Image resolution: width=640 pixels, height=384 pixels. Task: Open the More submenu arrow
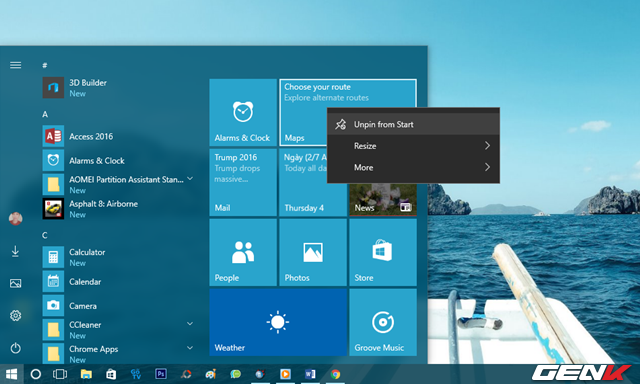click(x=487, y=167)
